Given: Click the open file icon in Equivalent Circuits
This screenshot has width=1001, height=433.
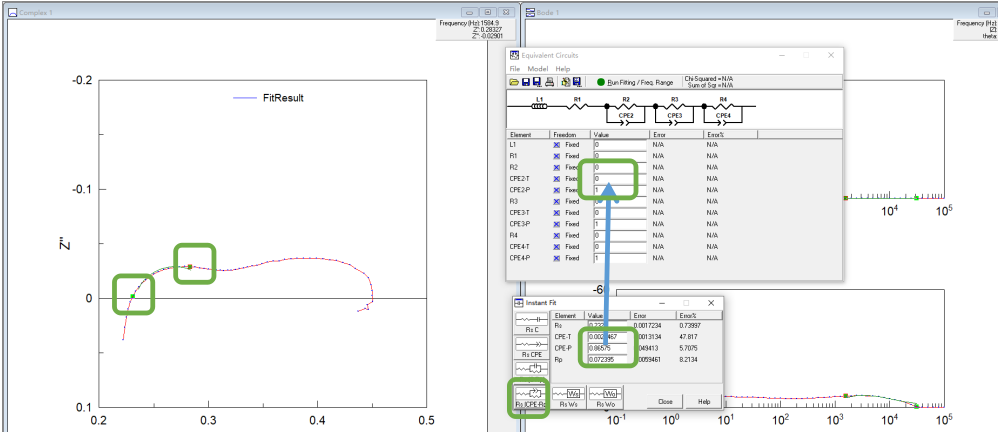Looking at the screenshot, I should [514, 82].
